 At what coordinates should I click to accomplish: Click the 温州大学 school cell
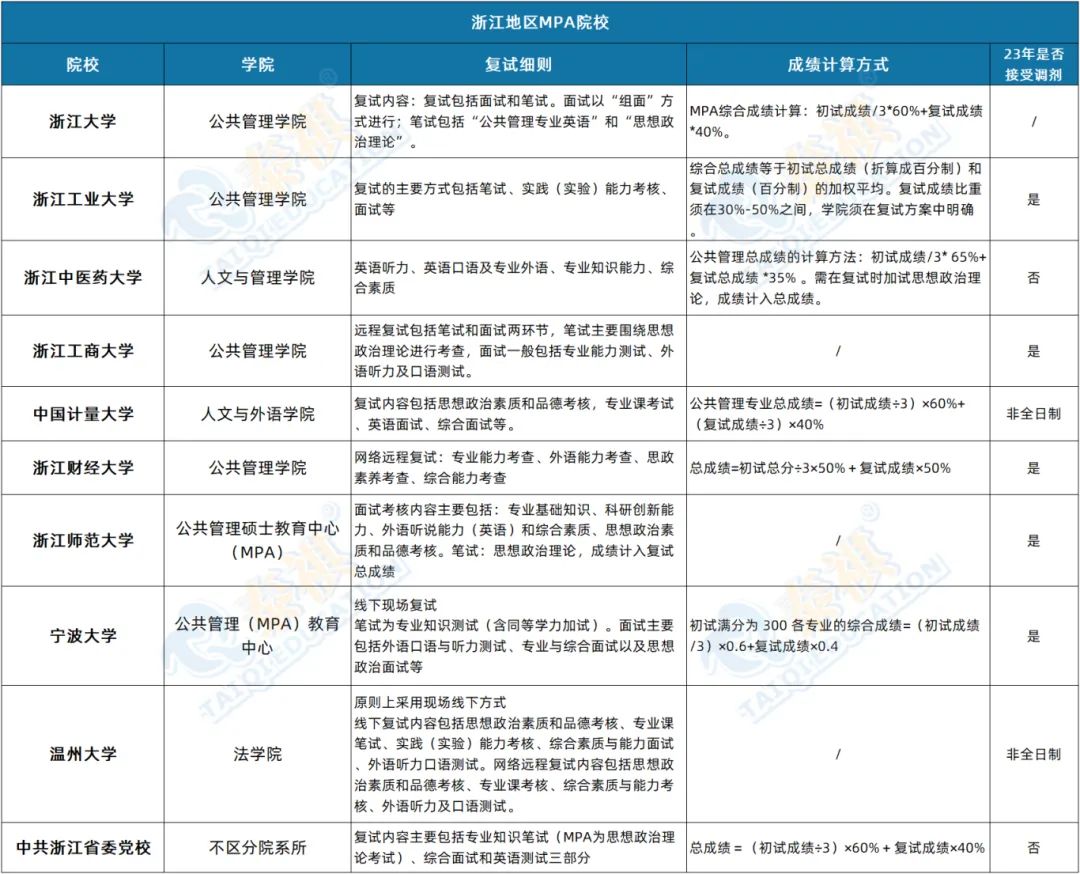(83, 754)
